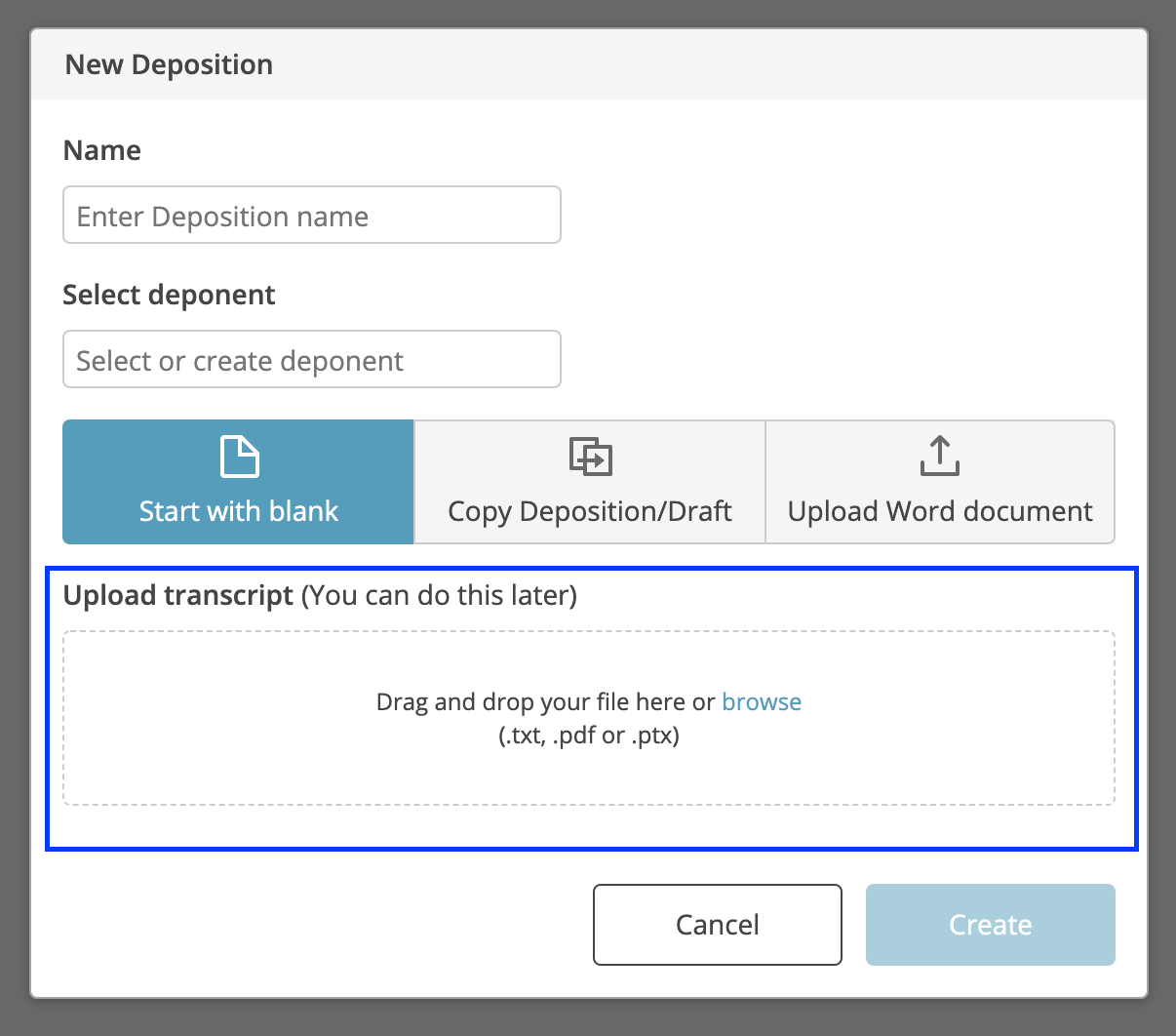Click the 'Upload transcript' heading
The height and width of the screenshot is (1036, 1176).
coord(178,595)
